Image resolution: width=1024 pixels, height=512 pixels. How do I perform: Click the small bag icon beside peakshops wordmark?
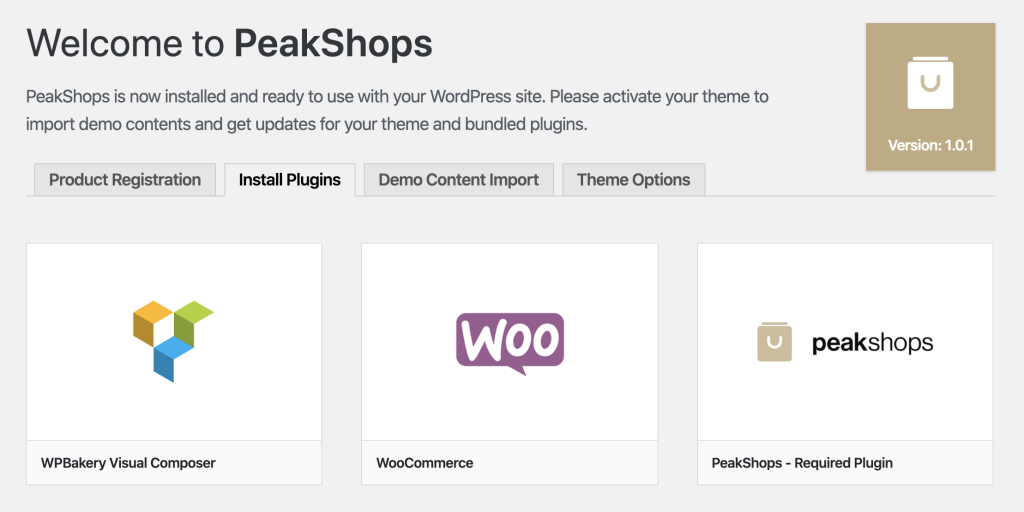click(774, 342)
